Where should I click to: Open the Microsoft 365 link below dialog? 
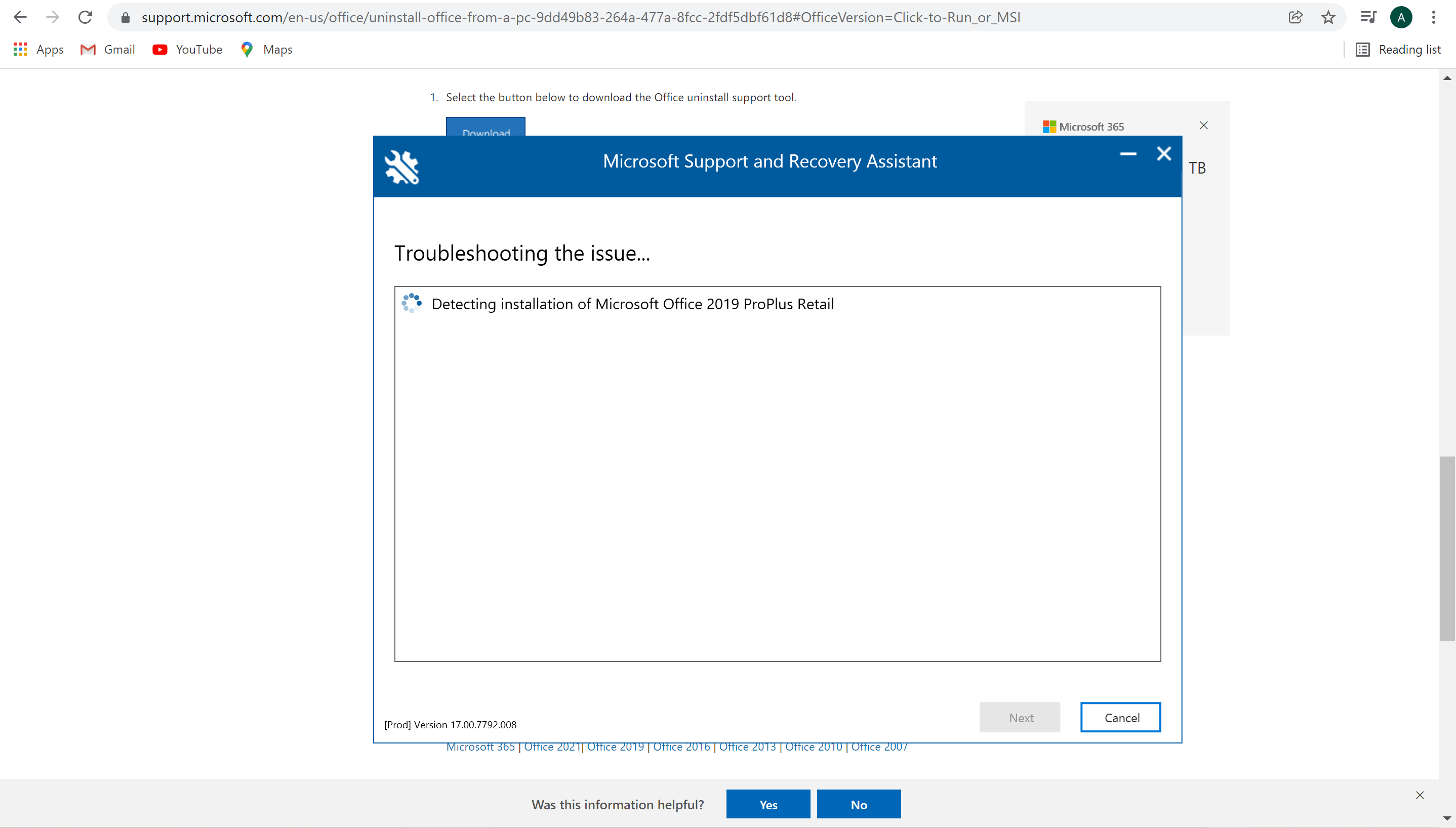click(480, 747)
